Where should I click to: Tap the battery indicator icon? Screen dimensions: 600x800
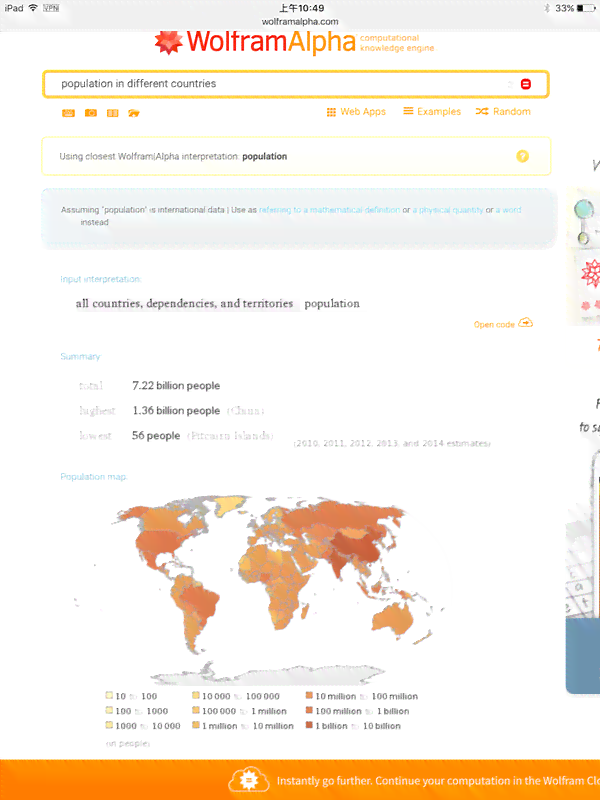point(586,8)
